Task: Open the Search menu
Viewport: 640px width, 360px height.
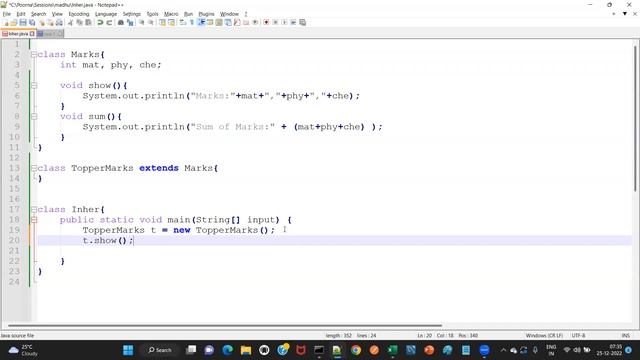Action: pos(38,14)
